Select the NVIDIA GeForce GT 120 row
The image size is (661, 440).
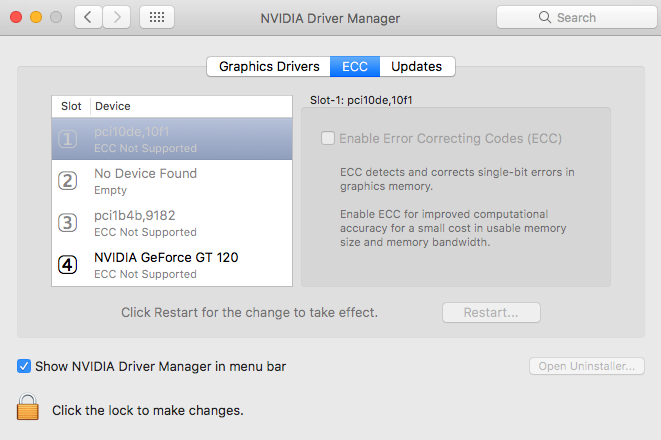click(172, 265)
